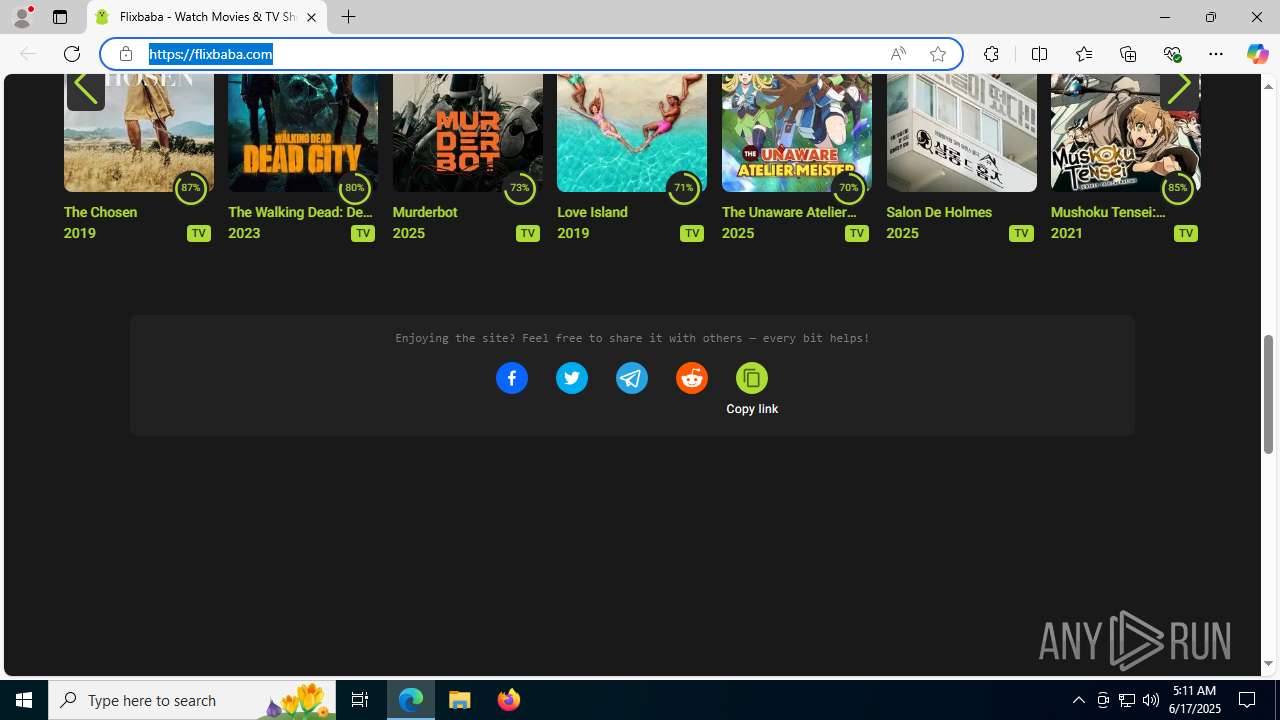Click The Unaware Atelier title link
1280x720 pixels.
coord(789,212)
